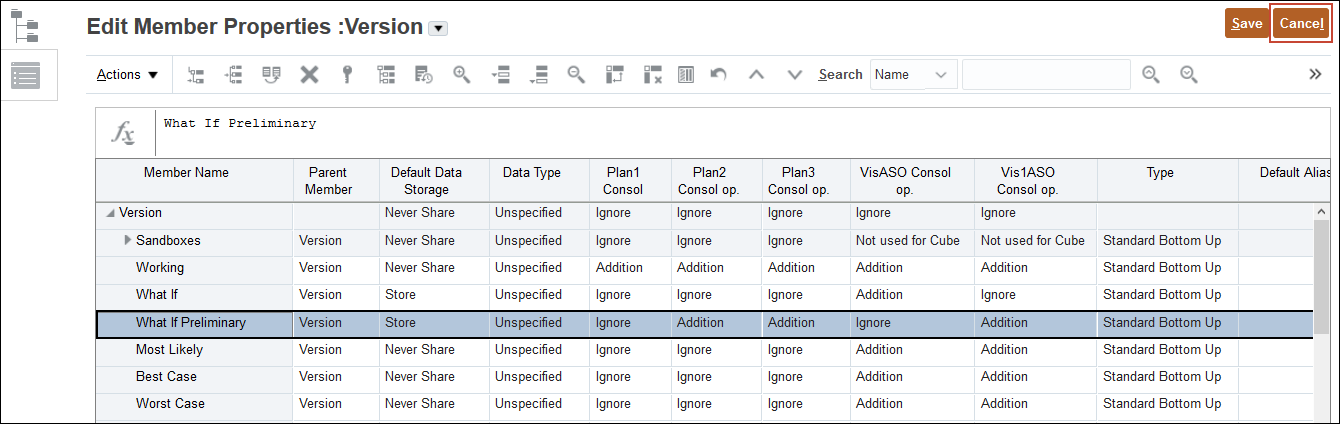
Task: Open the Actions menu
Action: tap(128, 74)
